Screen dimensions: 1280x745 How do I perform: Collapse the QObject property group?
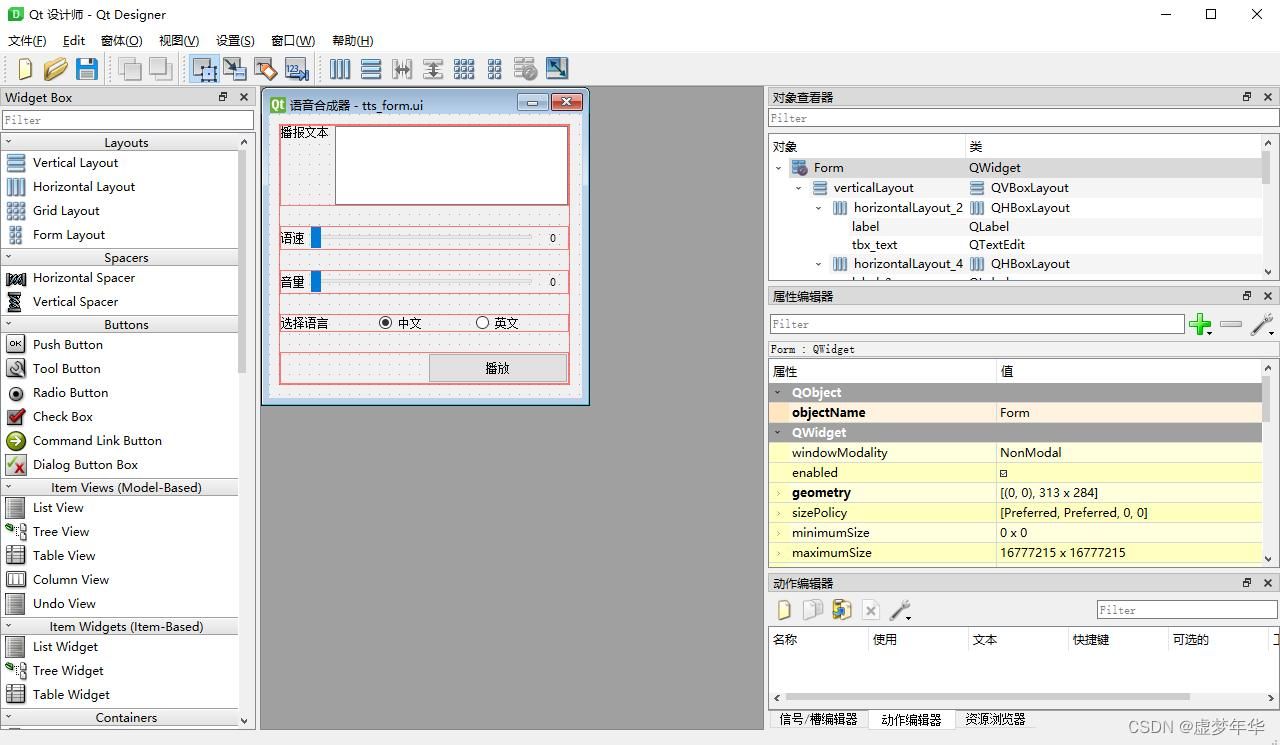click(778, 393)
